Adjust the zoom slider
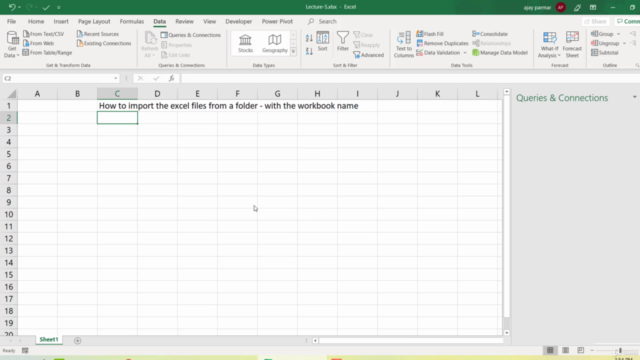This screenshot has width=640, height=360. pyautogui.click(x=620, y=350)
